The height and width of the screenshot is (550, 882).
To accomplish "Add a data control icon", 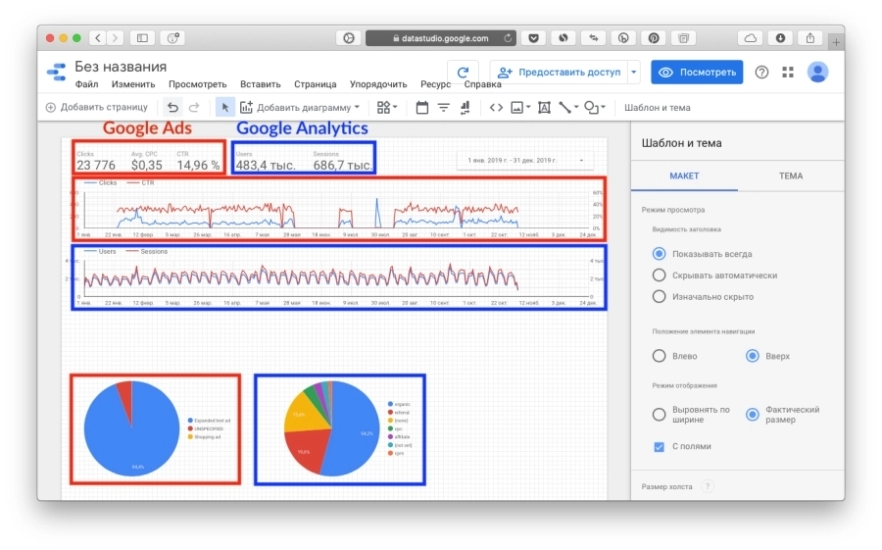I will pos(465,107).
